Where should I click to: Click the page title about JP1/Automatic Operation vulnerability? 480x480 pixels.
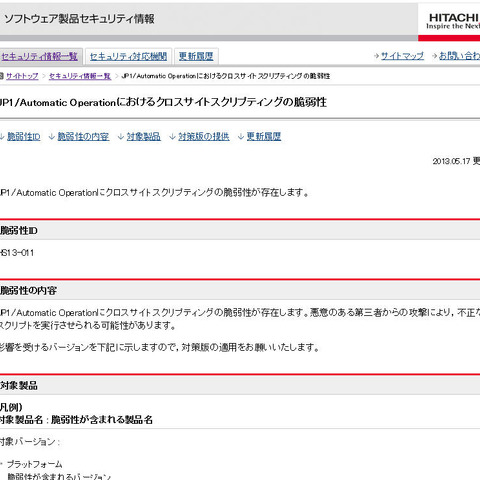point(163,102)
